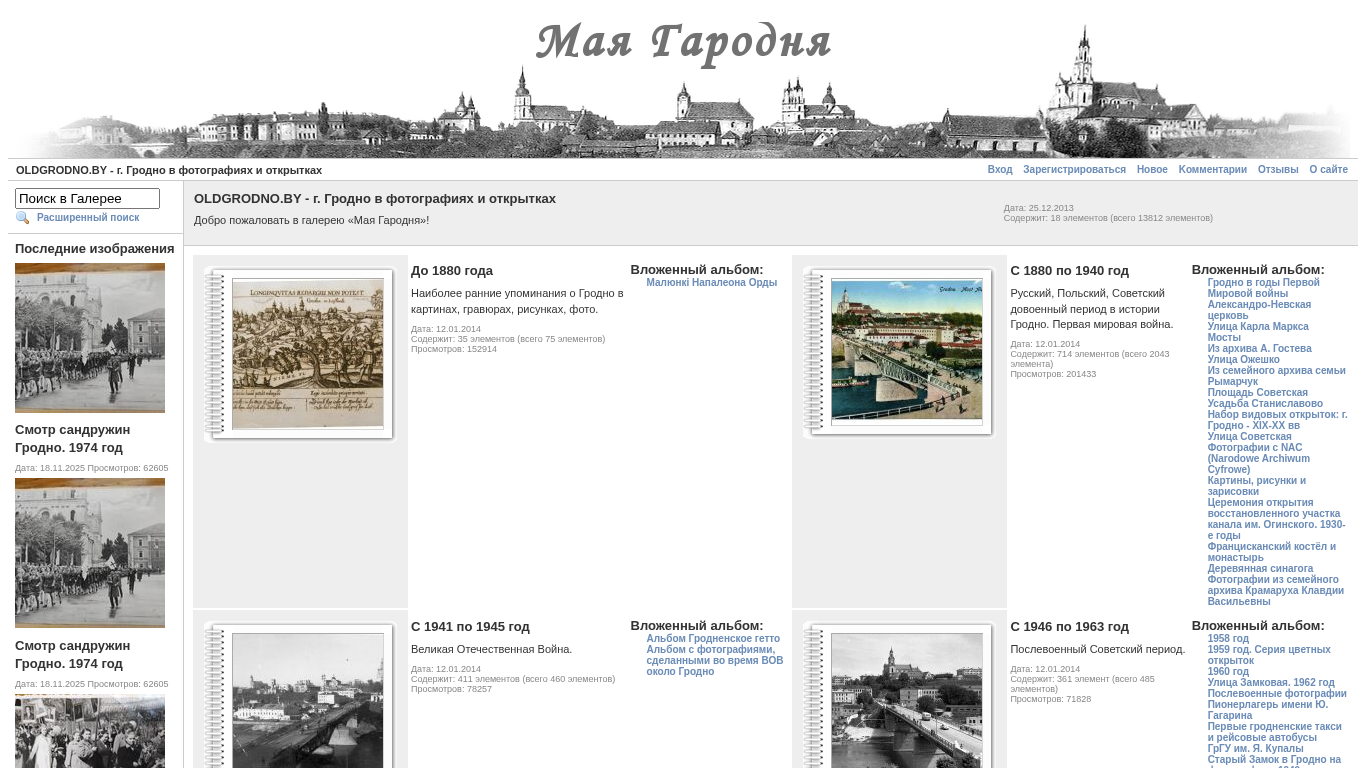Select the Альбом Гродненское гетто link

point(712,639)
